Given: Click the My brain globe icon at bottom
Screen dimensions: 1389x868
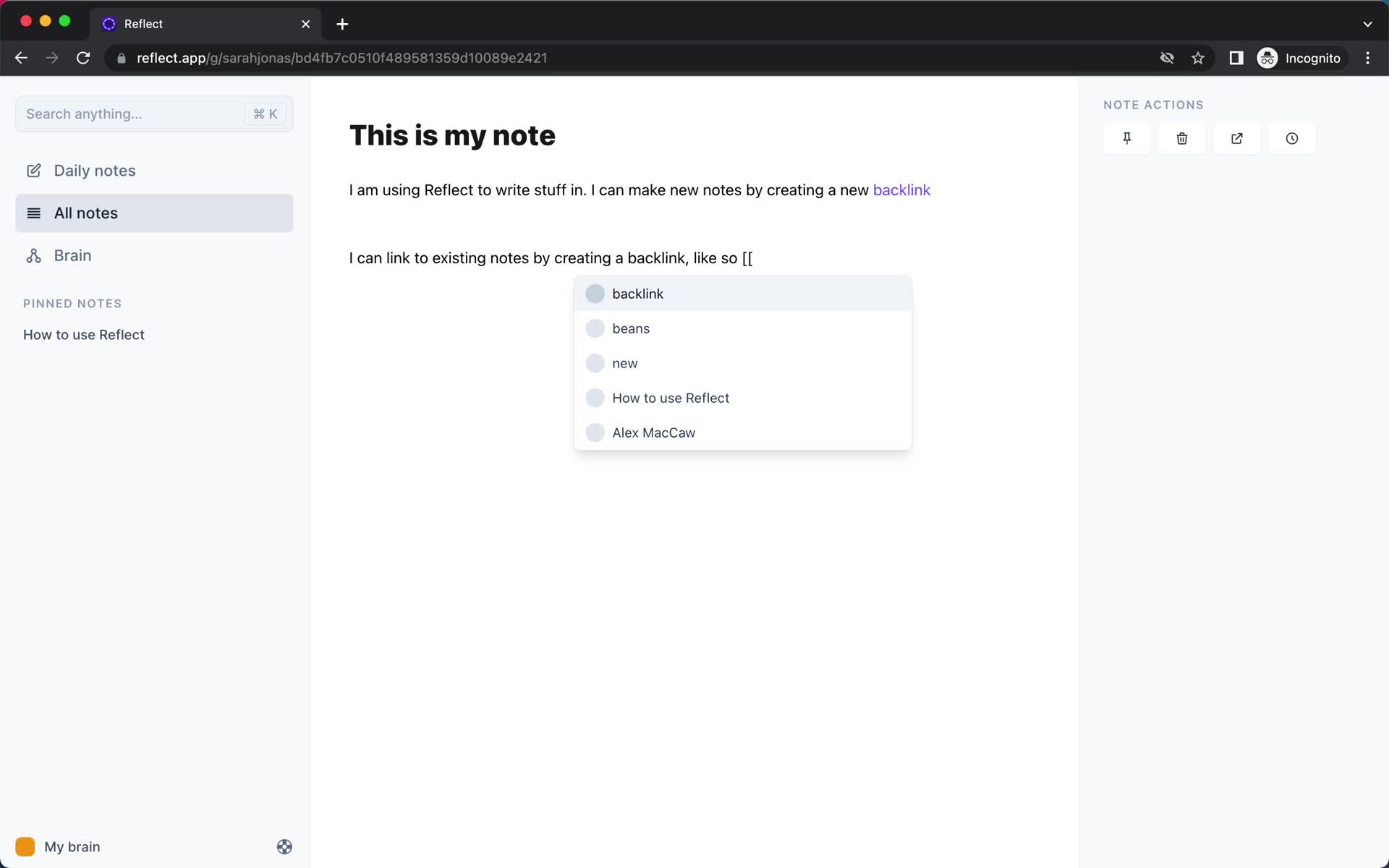Looking at the screenshot, I should pyautogui.click(x=283, y=847).
